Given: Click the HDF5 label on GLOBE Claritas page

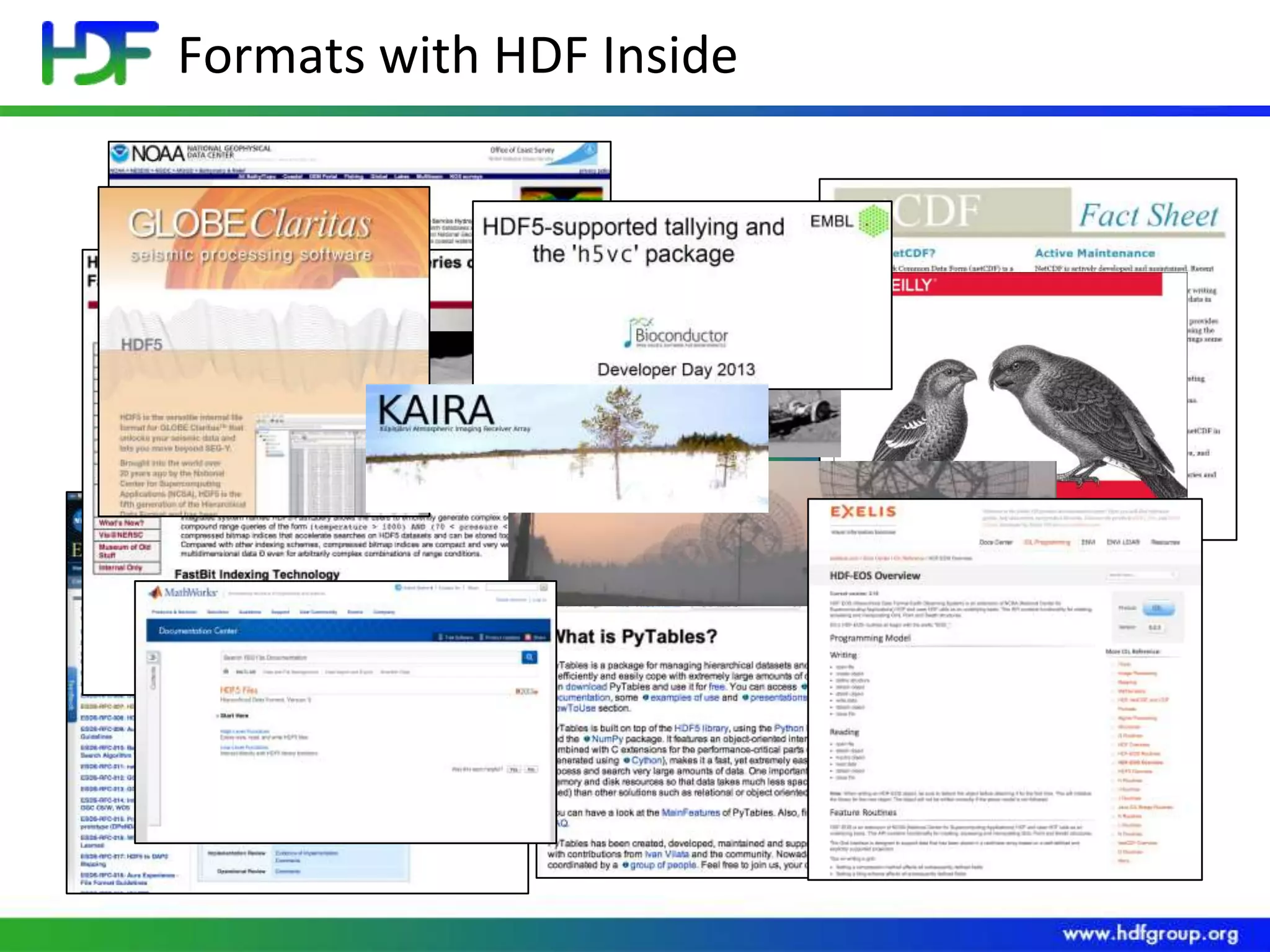Looking at the screenshot, I should (x=141, y=345).
